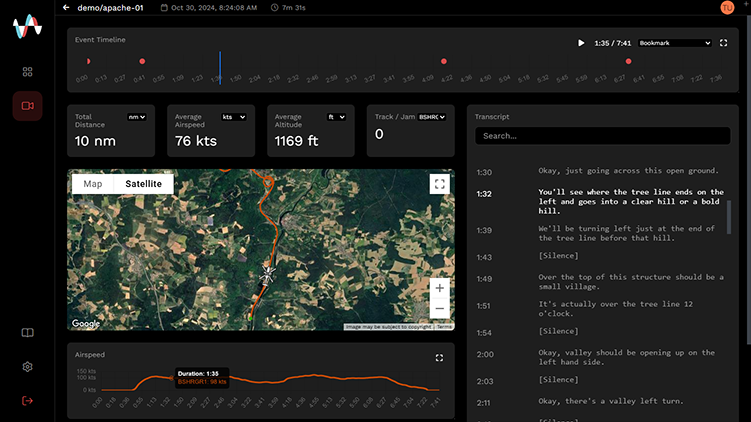Change Total Distance unit dropdown (nm)
Viewport: 751px width, 422px height.
click(137, 117)
